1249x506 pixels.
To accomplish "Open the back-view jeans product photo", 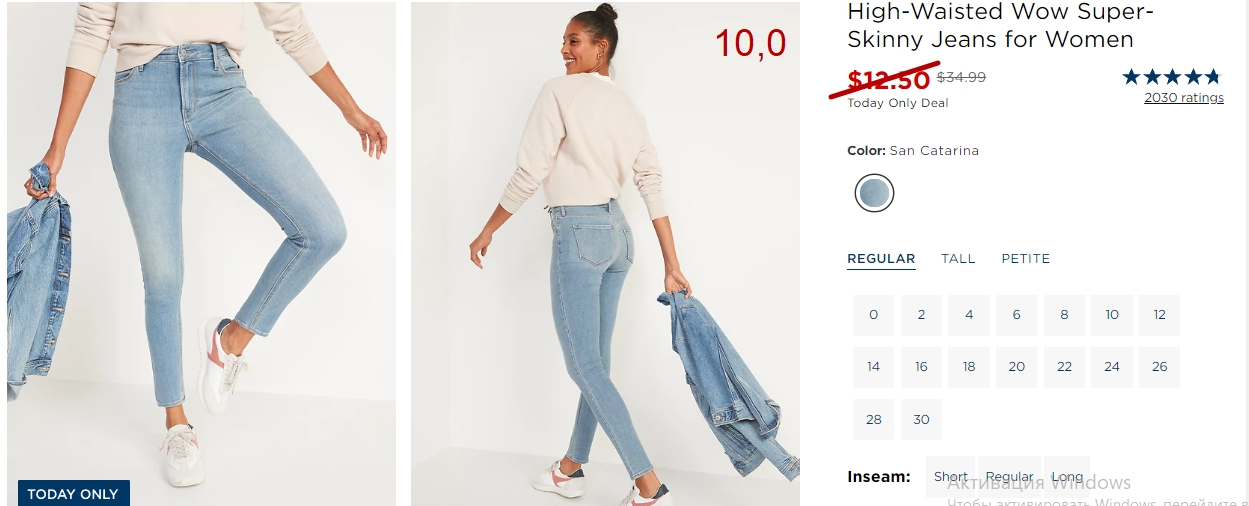I will pos(605,254).
